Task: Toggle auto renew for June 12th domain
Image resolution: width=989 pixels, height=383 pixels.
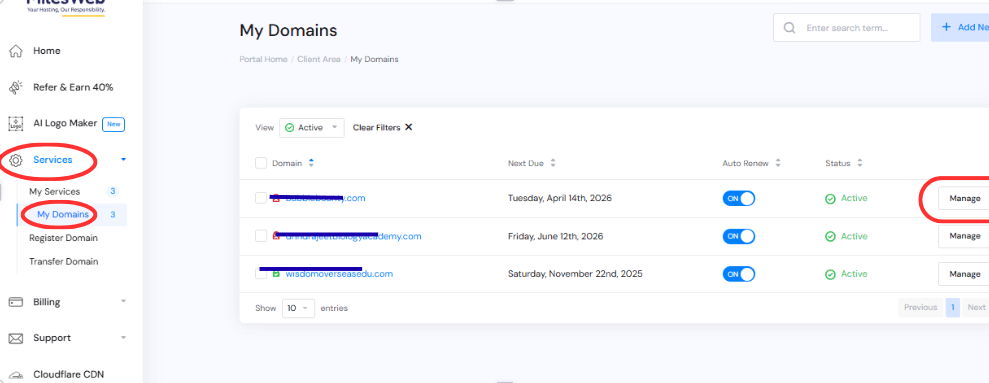Action: pos(739,236)
